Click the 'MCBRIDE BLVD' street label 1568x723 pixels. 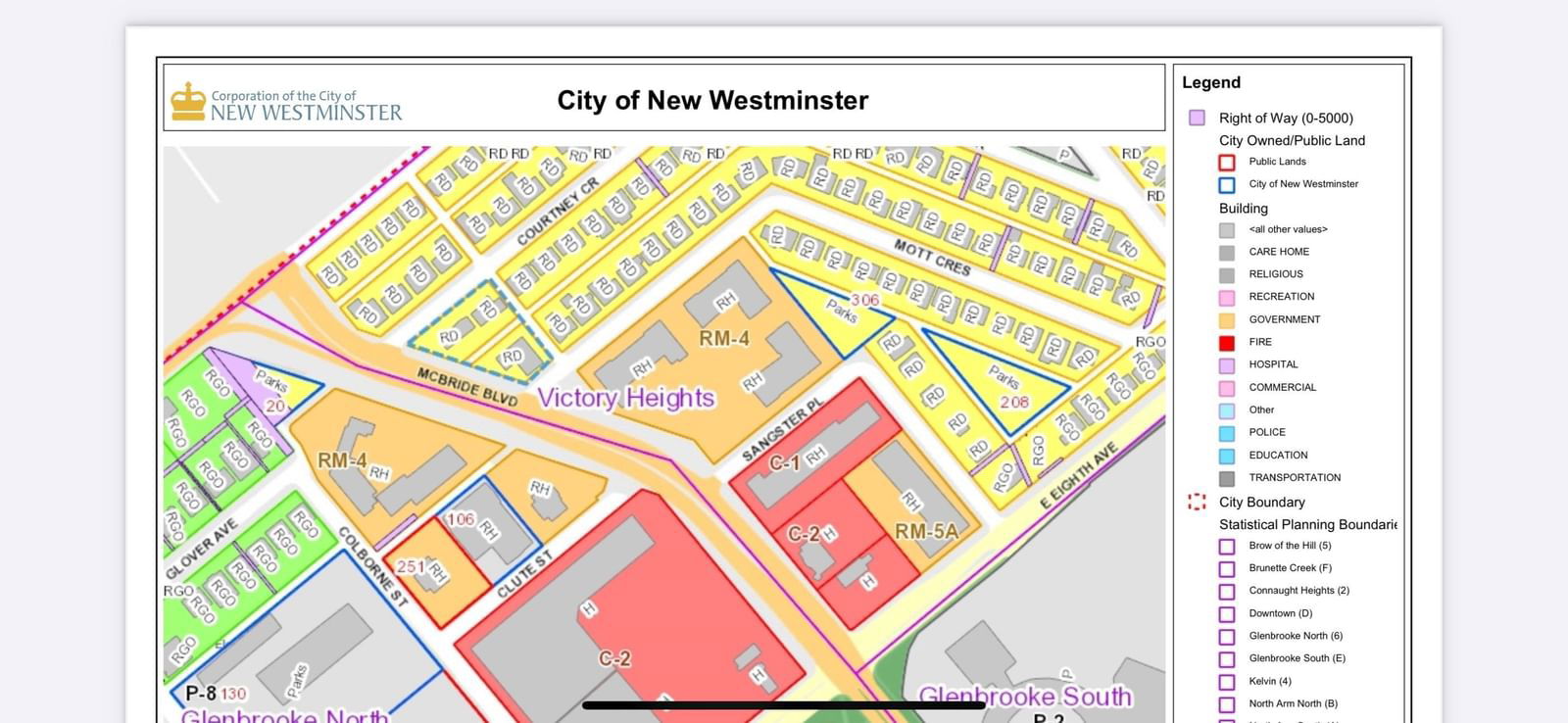coord(466,387)
